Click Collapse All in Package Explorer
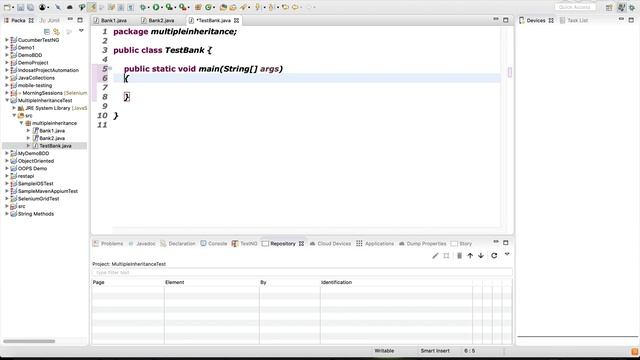 (x=47, y=31)
